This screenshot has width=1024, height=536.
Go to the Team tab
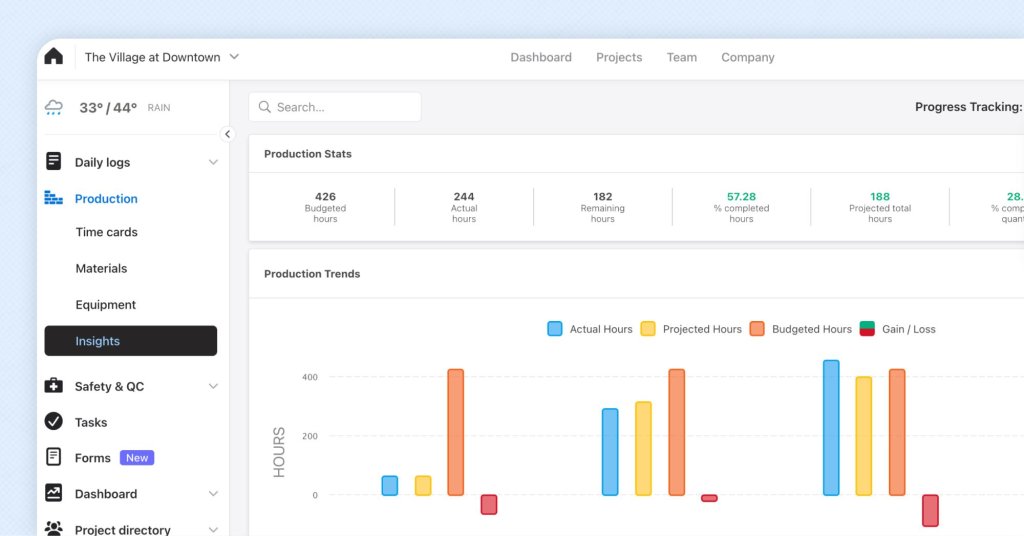click(682, 57)
